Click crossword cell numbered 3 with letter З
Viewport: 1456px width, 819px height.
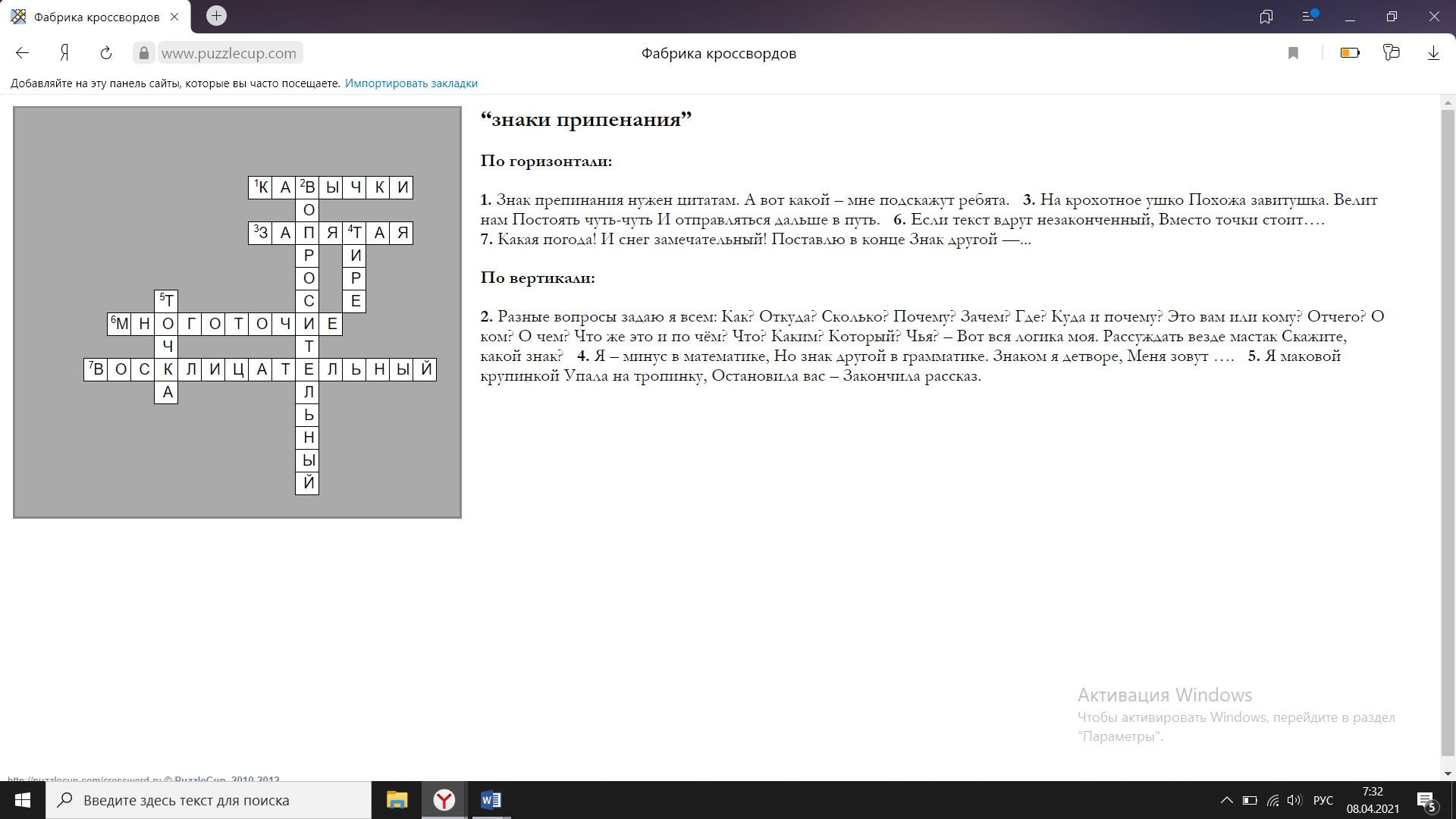[x=261, y=233]
